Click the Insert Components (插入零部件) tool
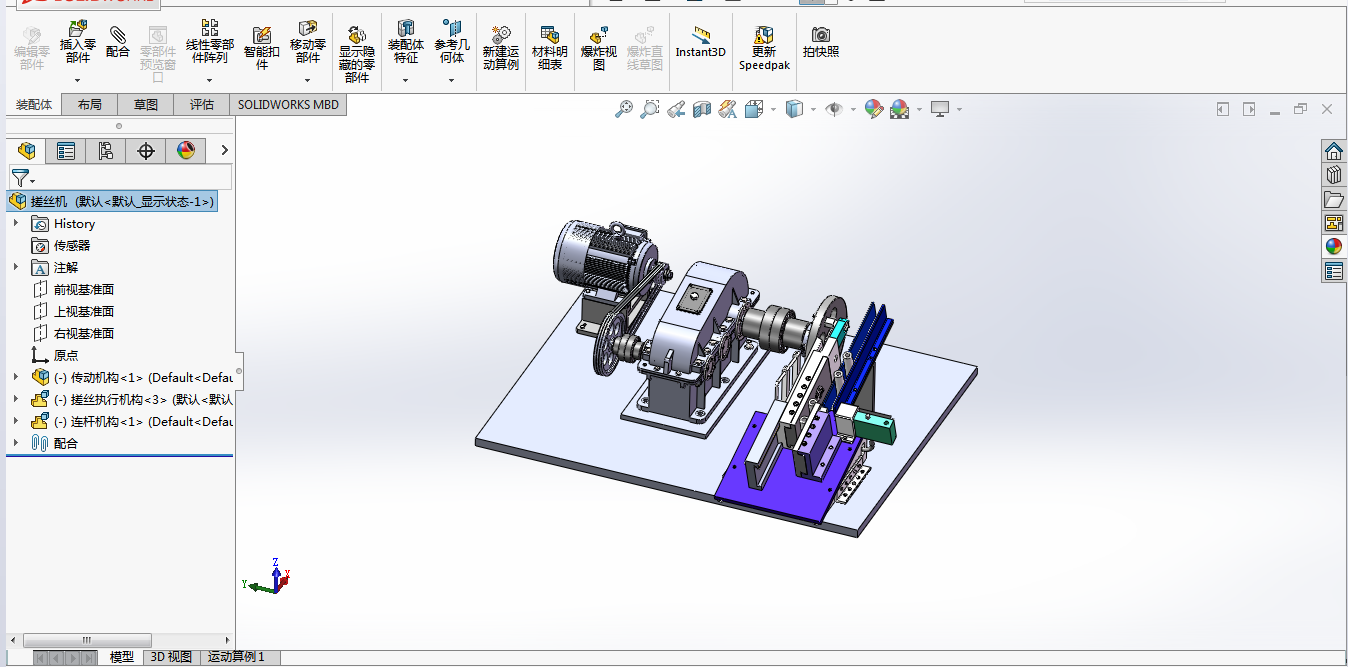The height and width of the screenshot is (667, 1348). 77,42
